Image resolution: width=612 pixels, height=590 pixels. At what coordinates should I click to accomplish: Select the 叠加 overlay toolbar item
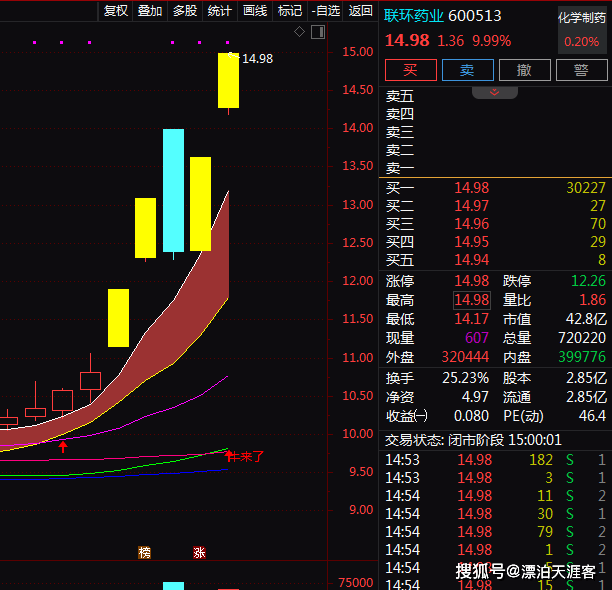[150, 11]
